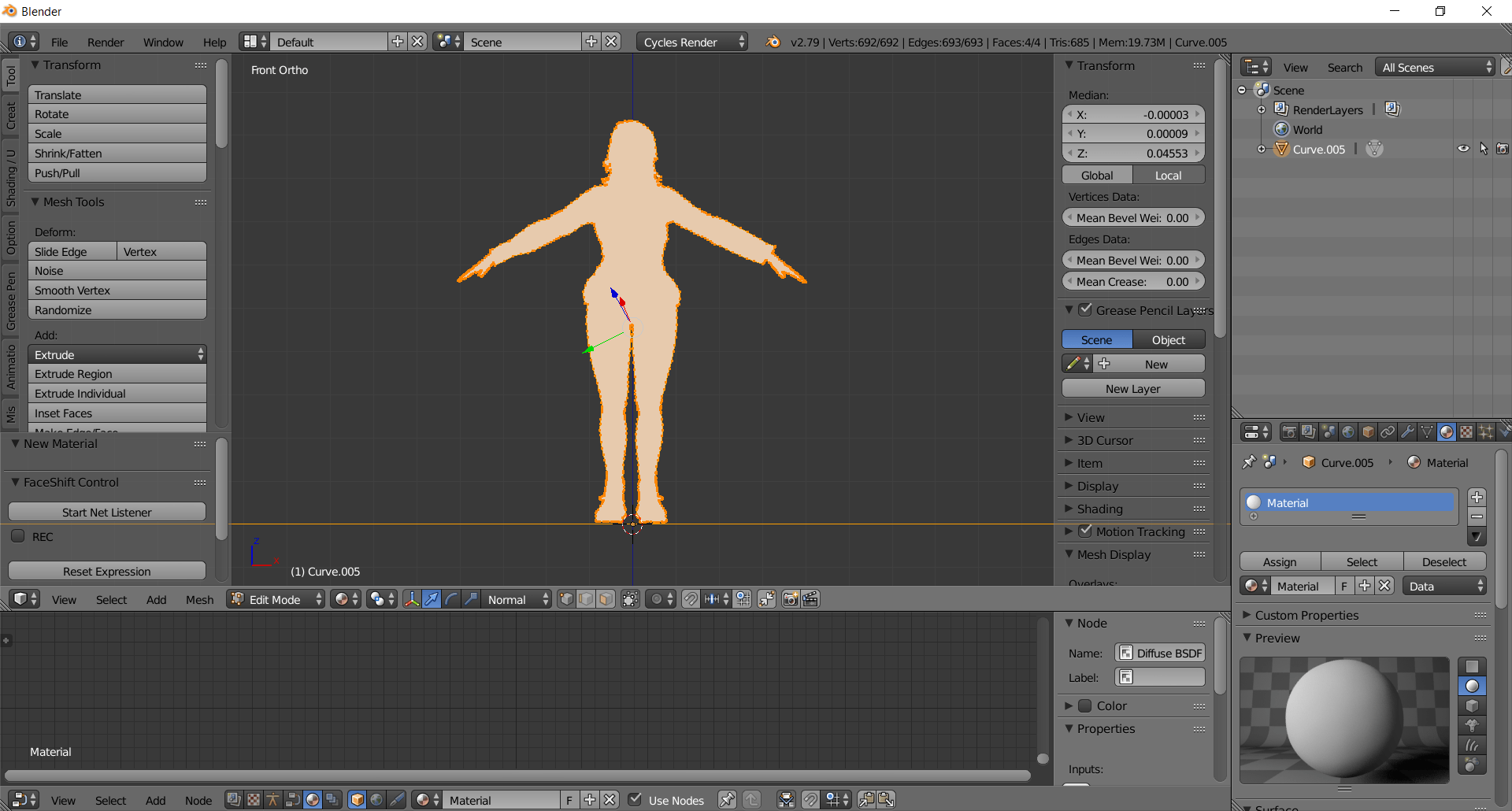This screenshot has width=1512, height=811.
Task: Open the Modifiers wrench tab in Properties
Action: click(x=1407, y=431)
